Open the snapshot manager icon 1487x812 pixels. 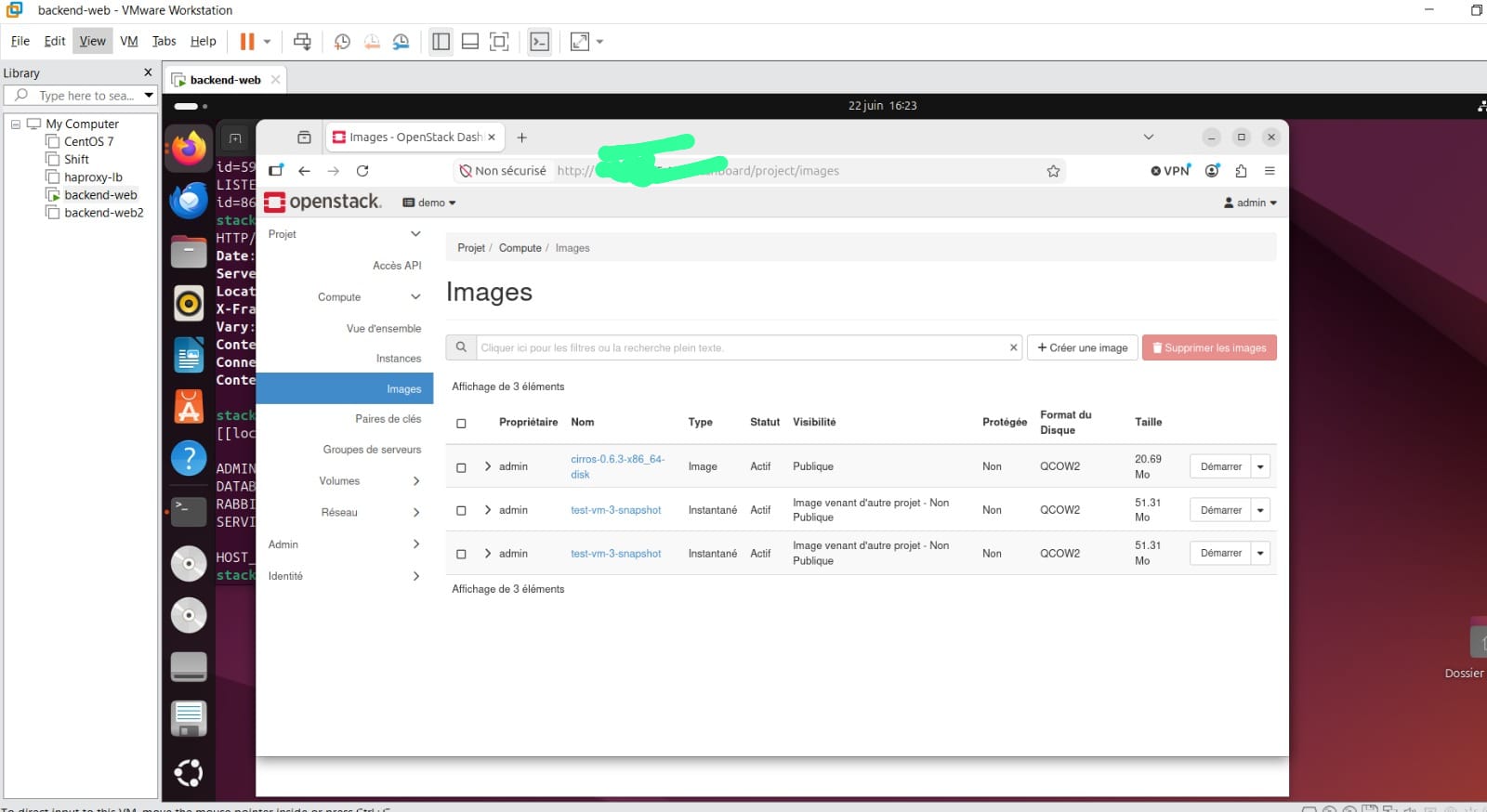tap(401, 41)
